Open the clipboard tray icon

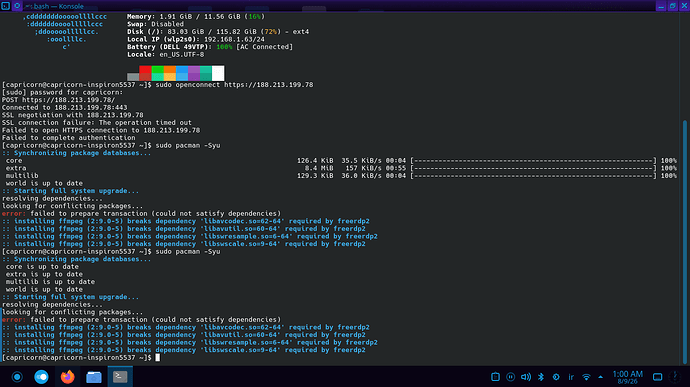[x=495, y=377]
